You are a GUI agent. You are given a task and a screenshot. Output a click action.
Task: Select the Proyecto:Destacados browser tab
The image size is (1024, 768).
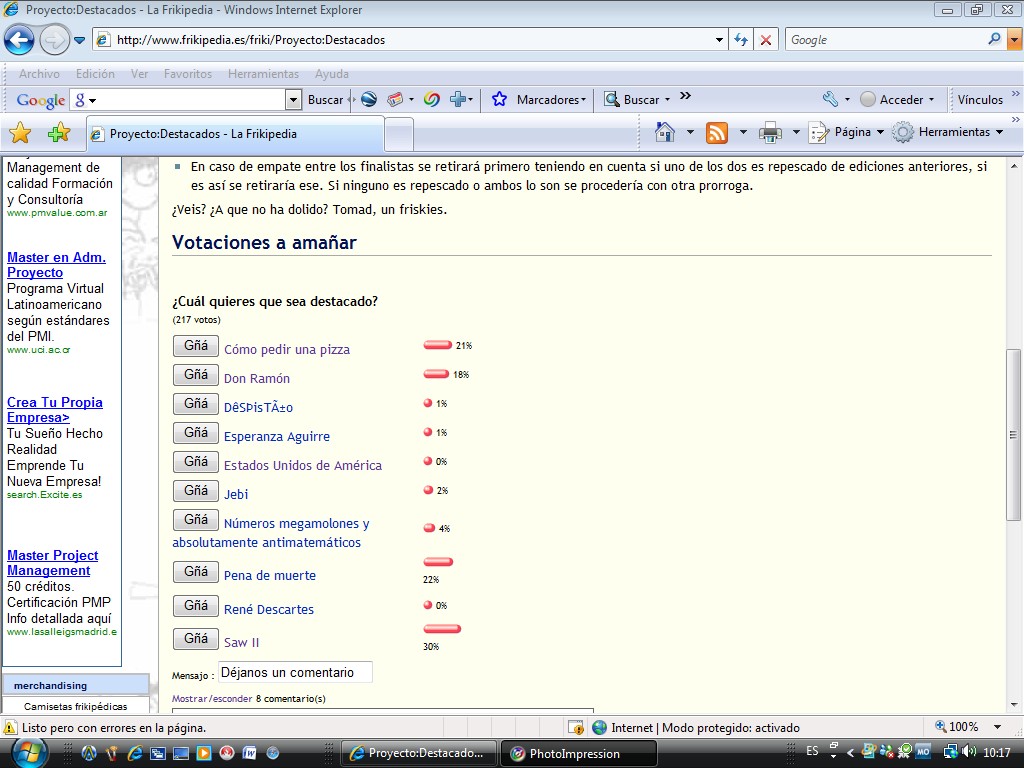(x=235, y=134)
